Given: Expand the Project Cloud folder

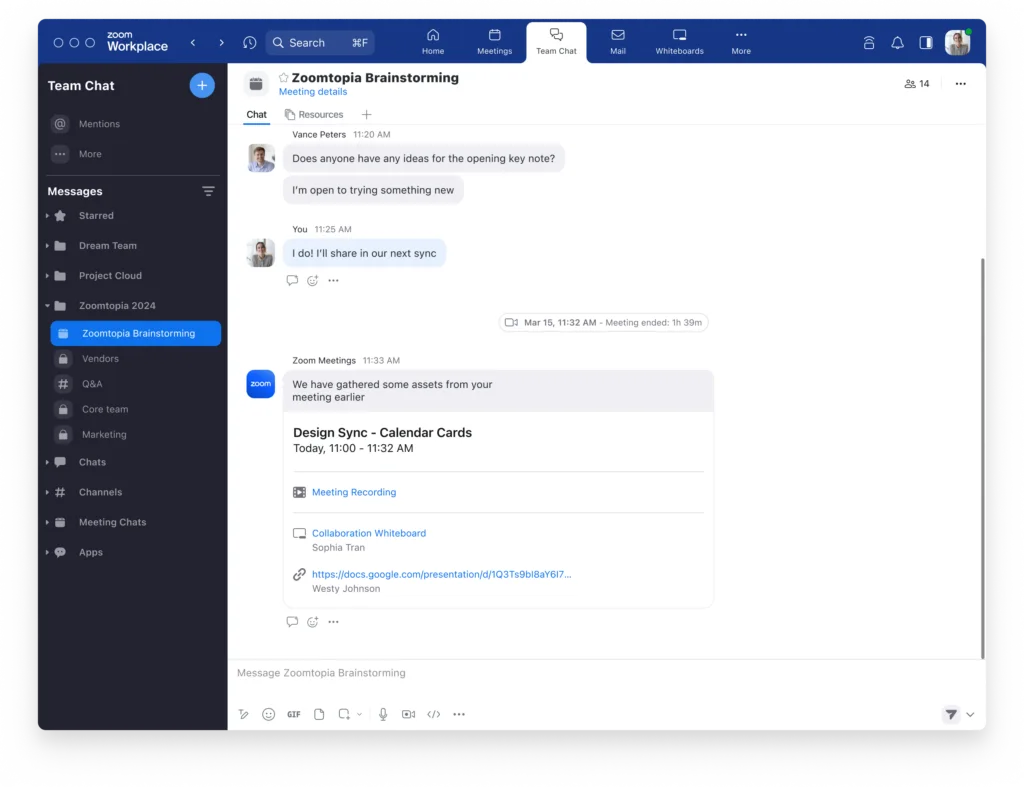Looking at the screenshot, I should (x=47, y=276).
